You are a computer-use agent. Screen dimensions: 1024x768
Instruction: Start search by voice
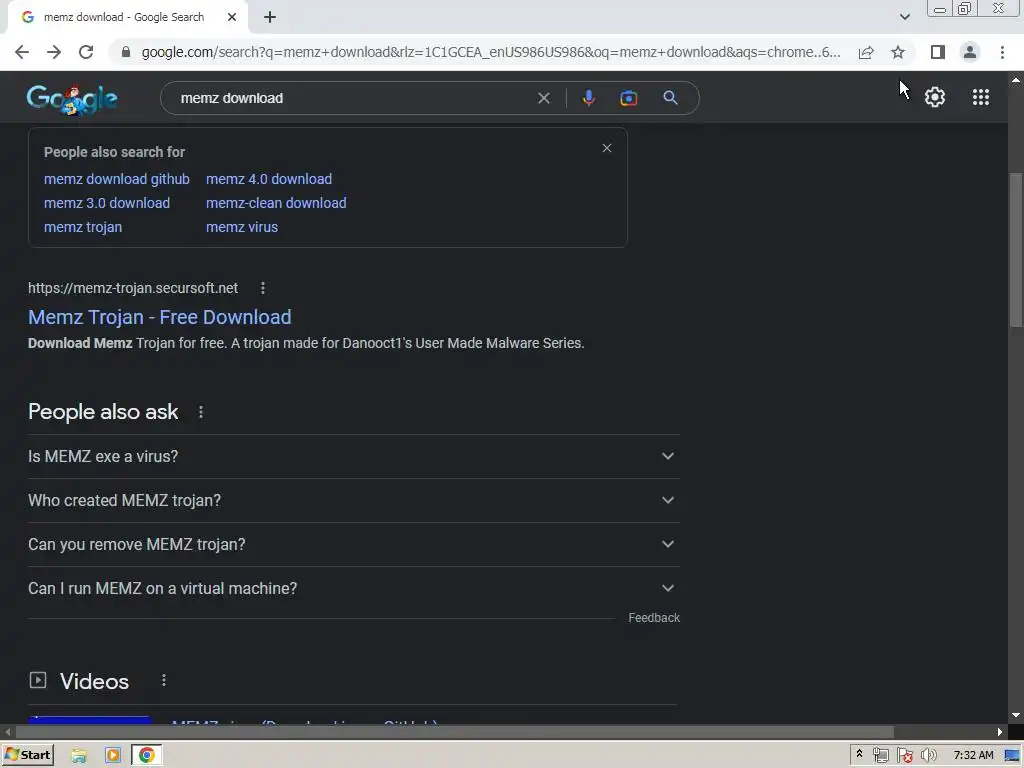[588, 98]
